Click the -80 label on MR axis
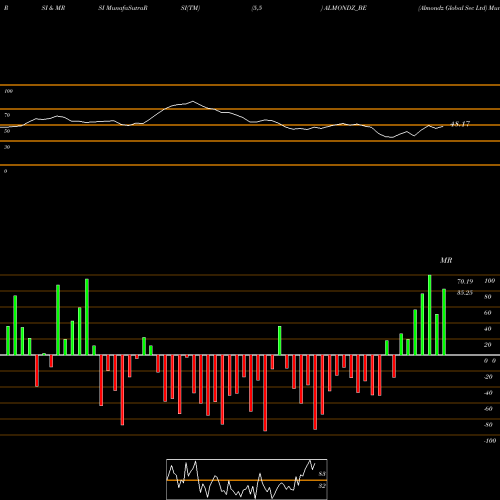The height and width of the screenshot is (500, 500). click(x=488, y=425)
